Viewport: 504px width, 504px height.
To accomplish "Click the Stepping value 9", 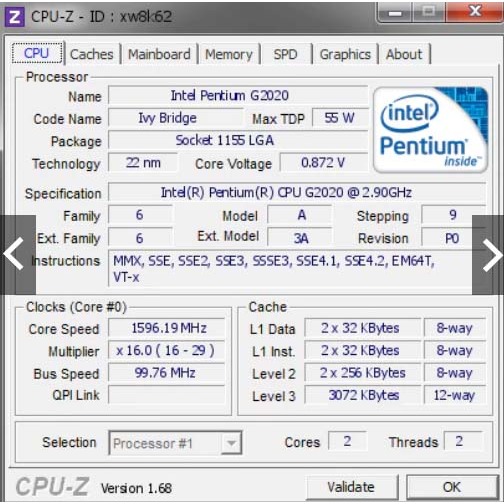I will [x=453, y=215].
